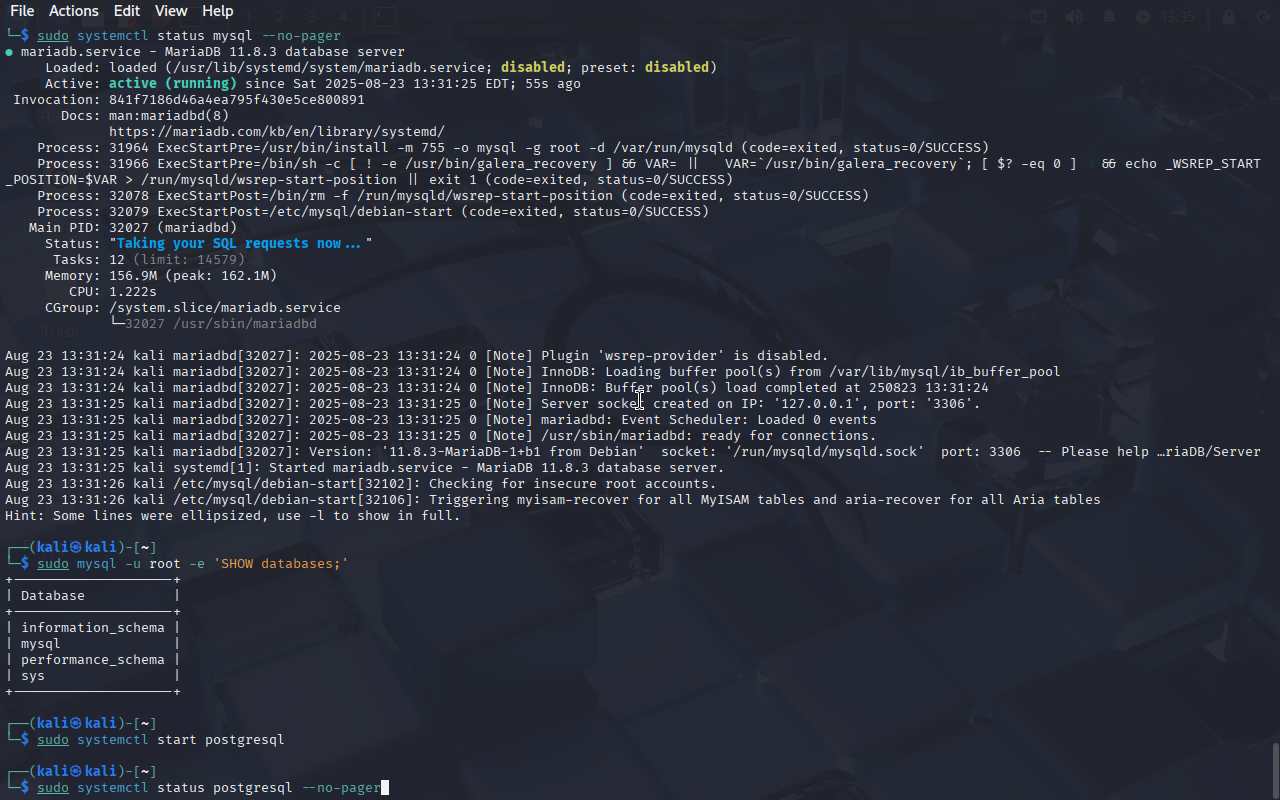
Task: Click 'Taking your SQL requests now' status text
Action: [x=241, y=244]
